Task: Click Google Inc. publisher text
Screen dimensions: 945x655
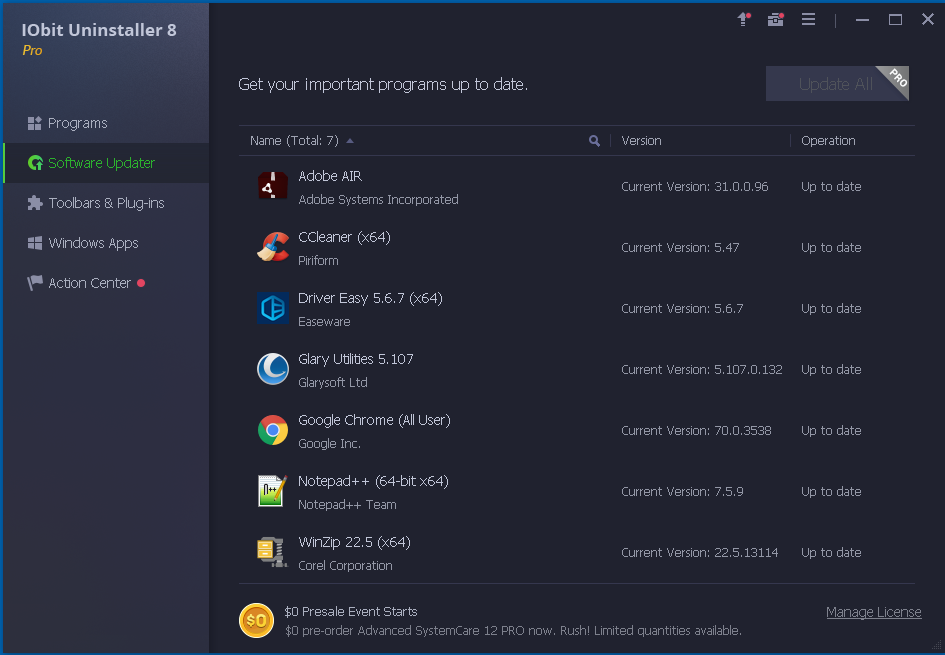Action: (x=329, y=443)
